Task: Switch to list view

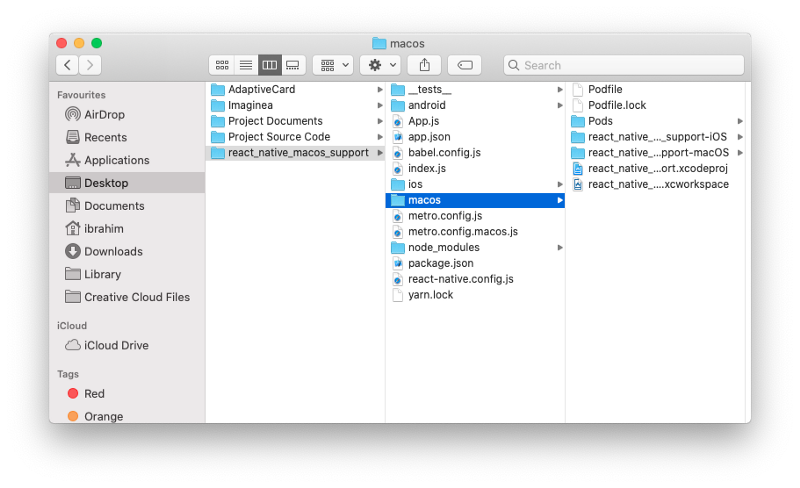Action: (246, 65)
